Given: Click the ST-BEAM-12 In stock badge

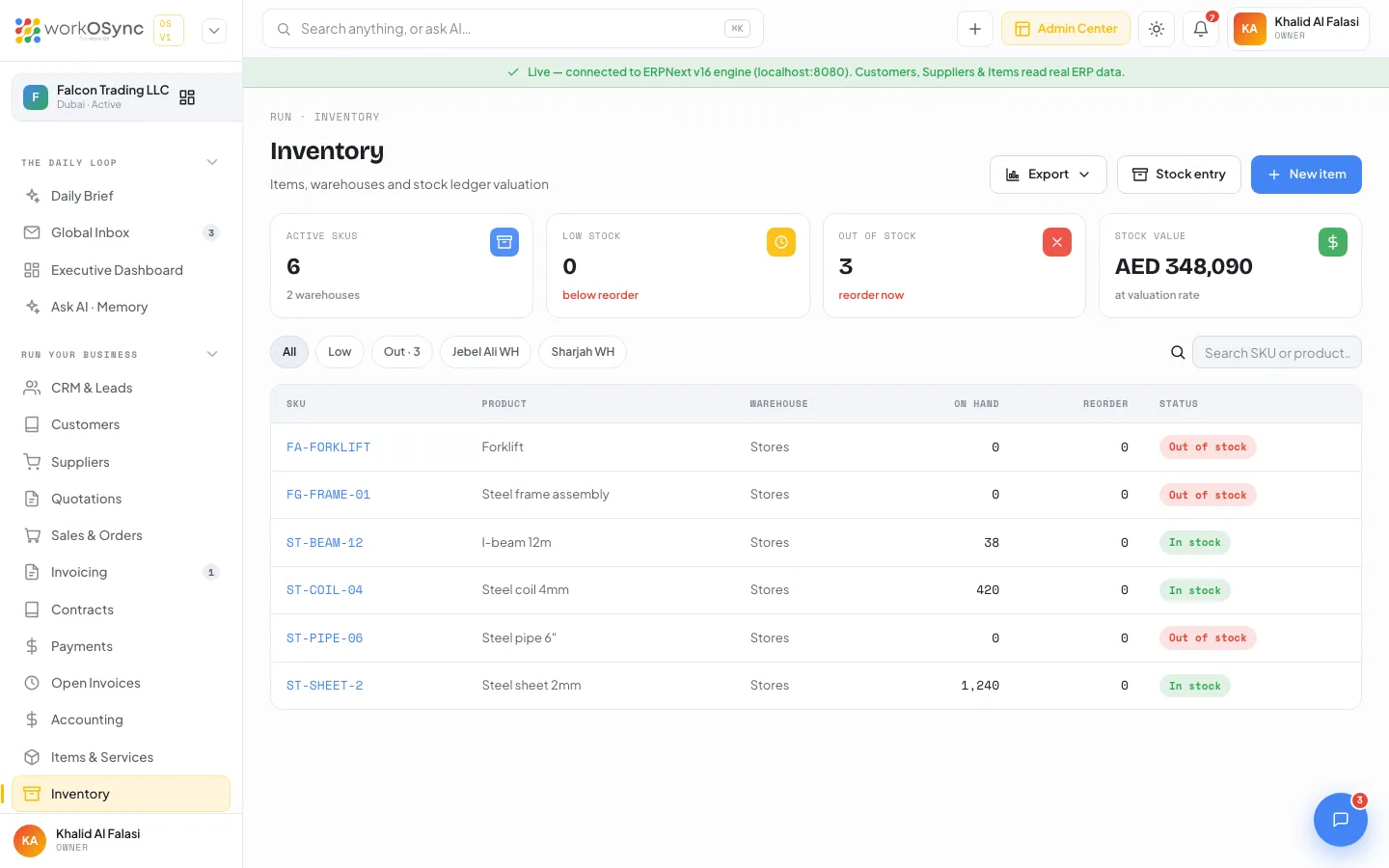Looking at the screenshot, I should [1194, 543].
